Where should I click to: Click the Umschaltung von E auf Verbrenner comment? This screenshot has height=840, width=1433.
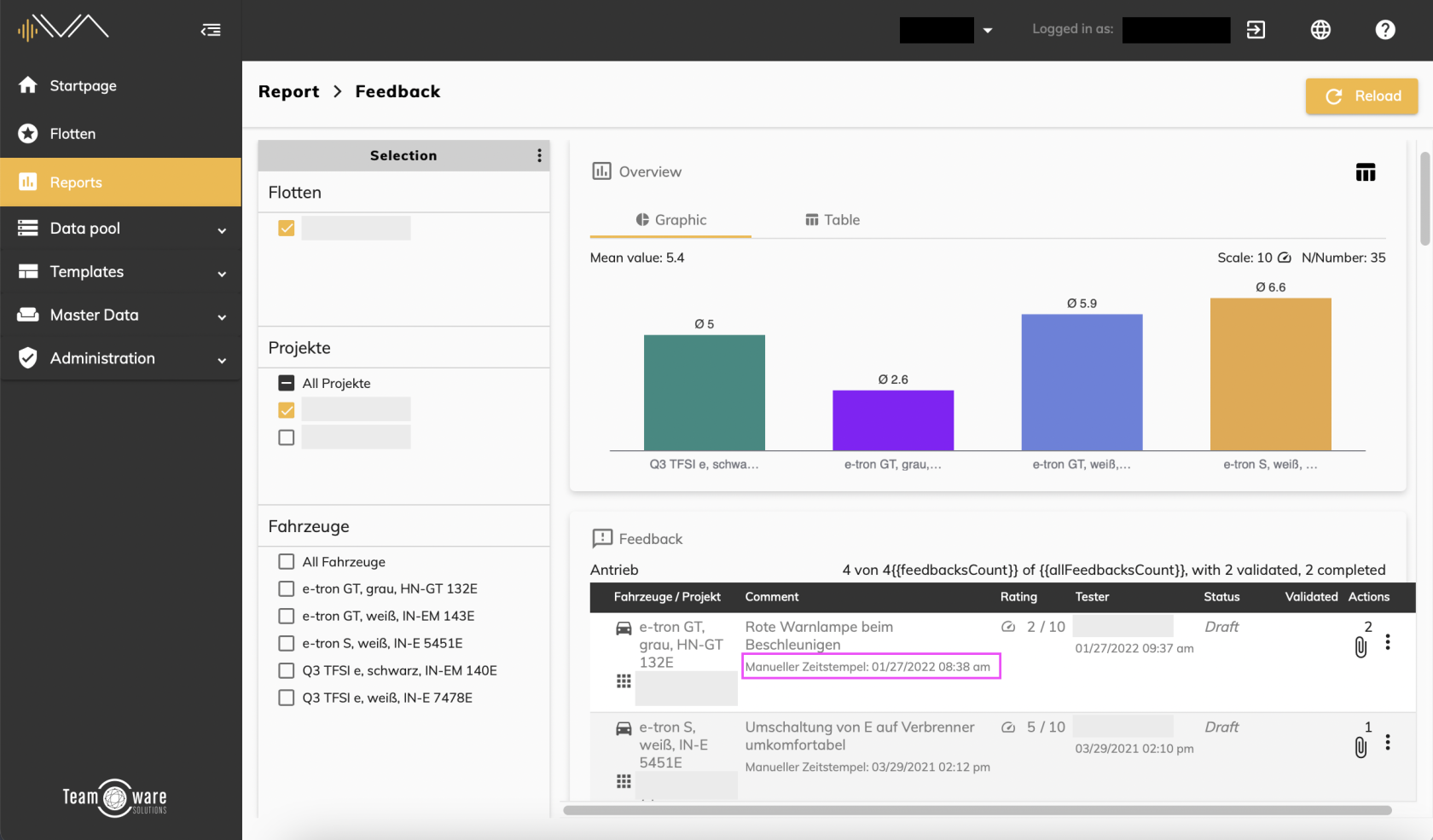860,736
